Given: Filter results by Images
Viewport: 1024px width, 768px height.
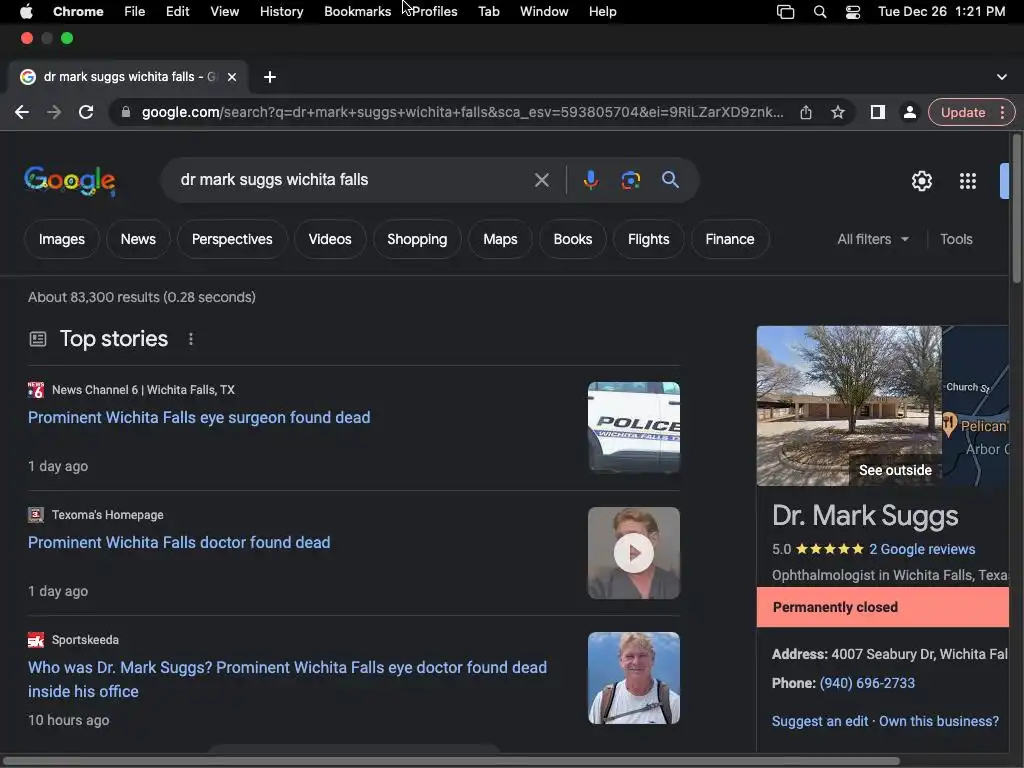Looking at the screenshot, I should click(x=61, y=239).
